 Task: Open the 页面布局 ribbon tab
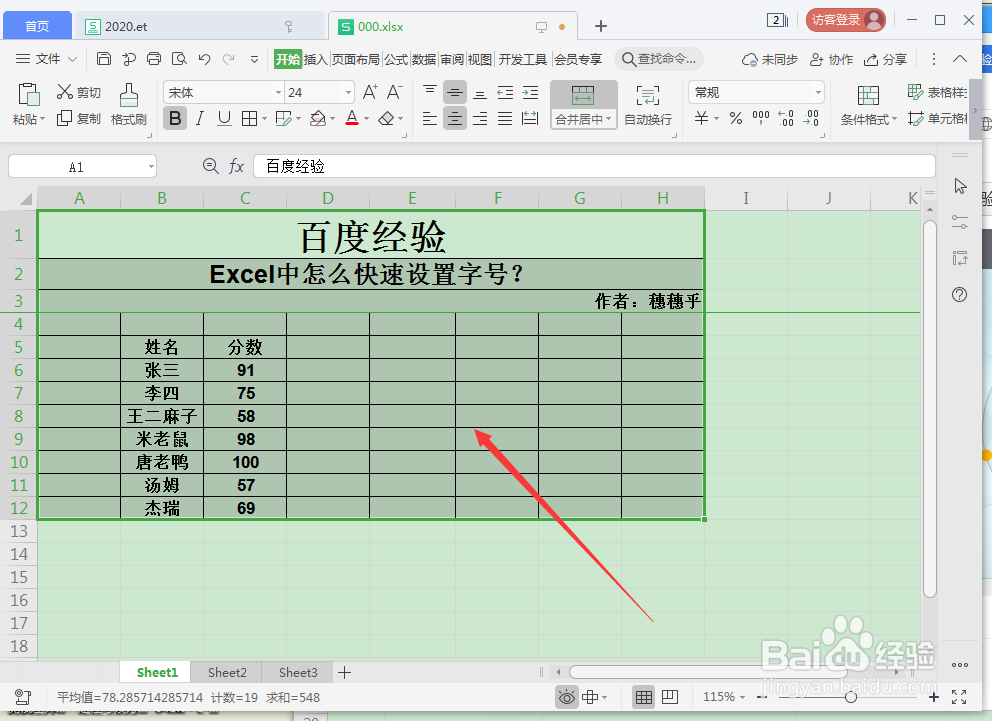(356, 59)
